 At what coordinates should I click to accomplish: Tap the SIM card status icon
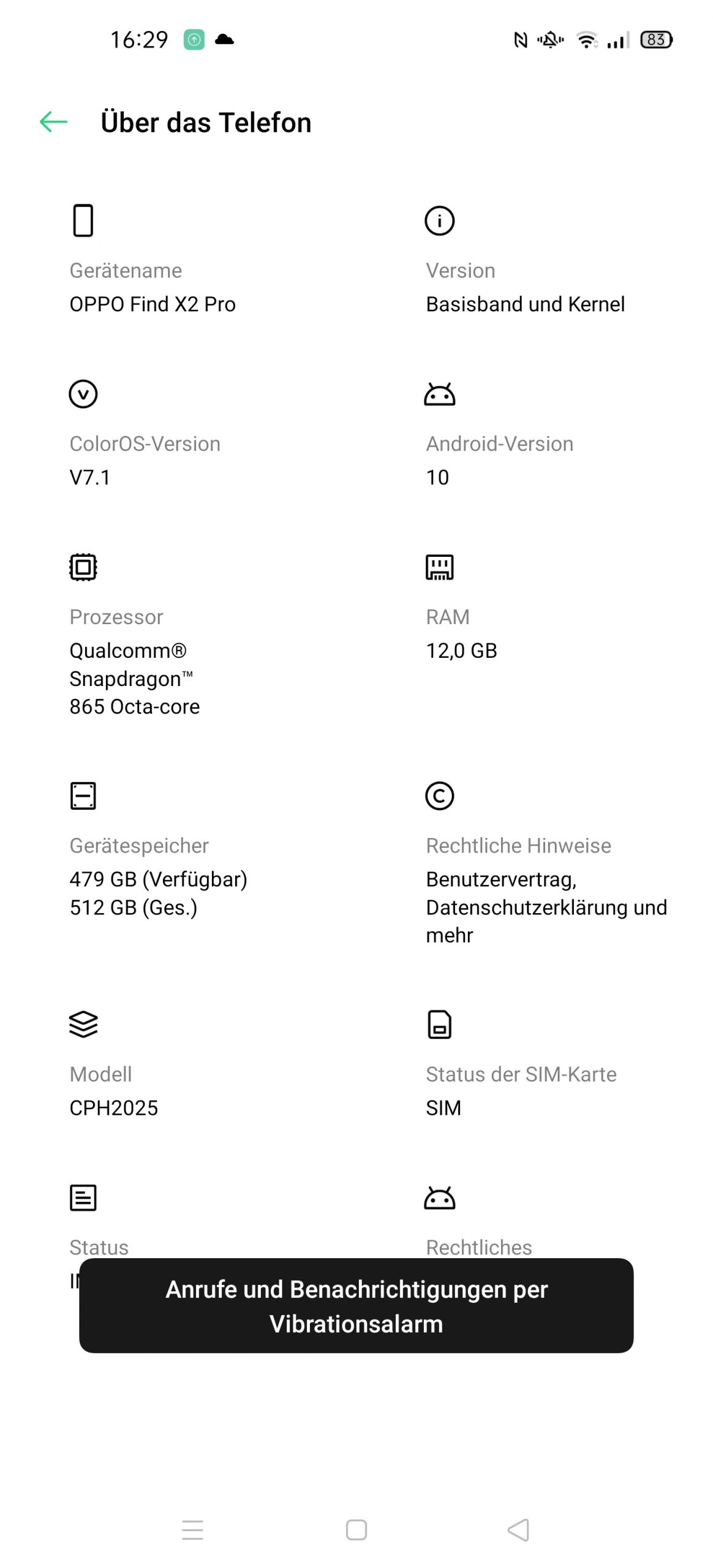click(439, 1024)
